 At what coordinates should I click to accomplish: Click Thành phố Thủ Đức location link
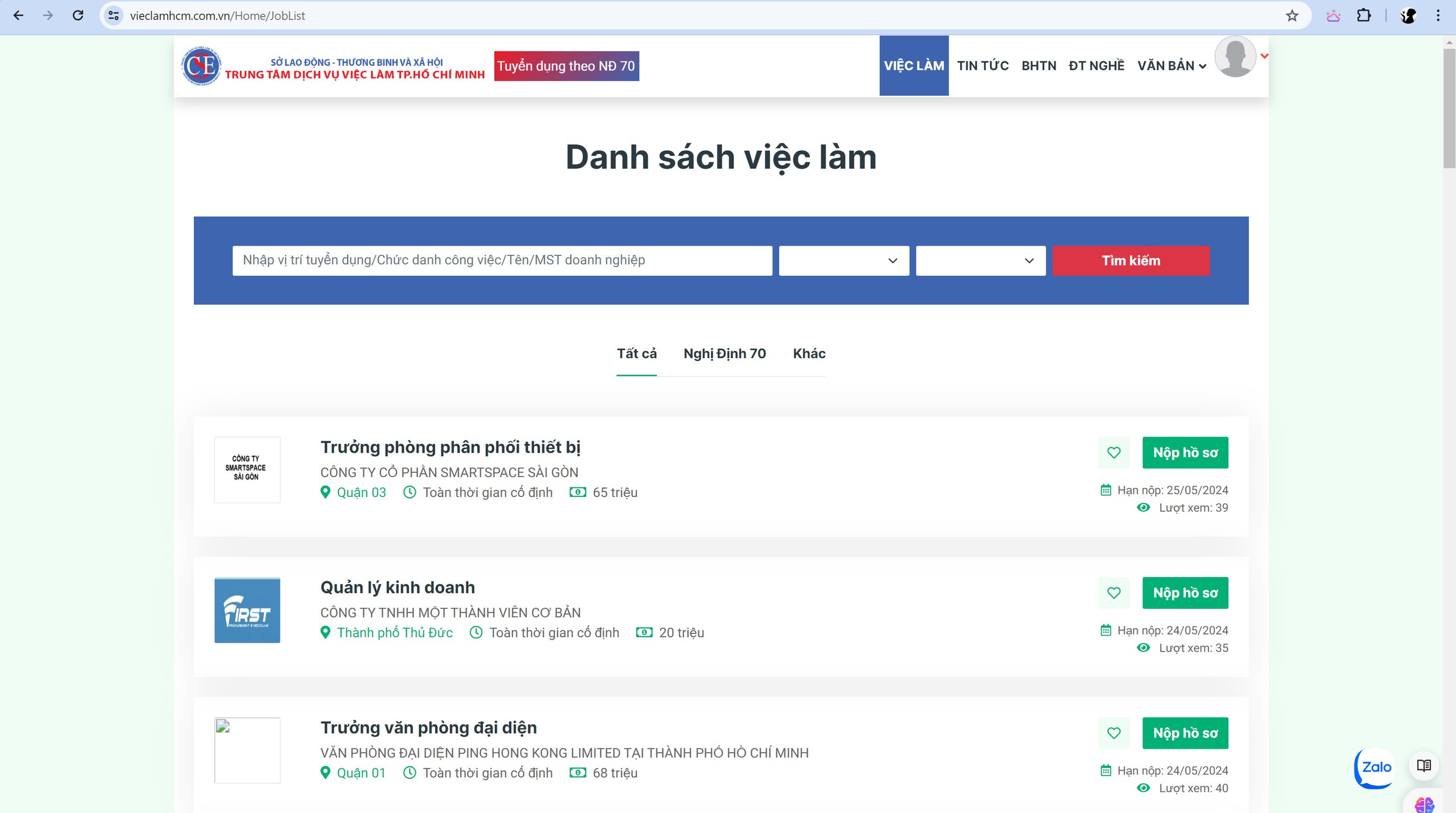[x=395, y=632]
